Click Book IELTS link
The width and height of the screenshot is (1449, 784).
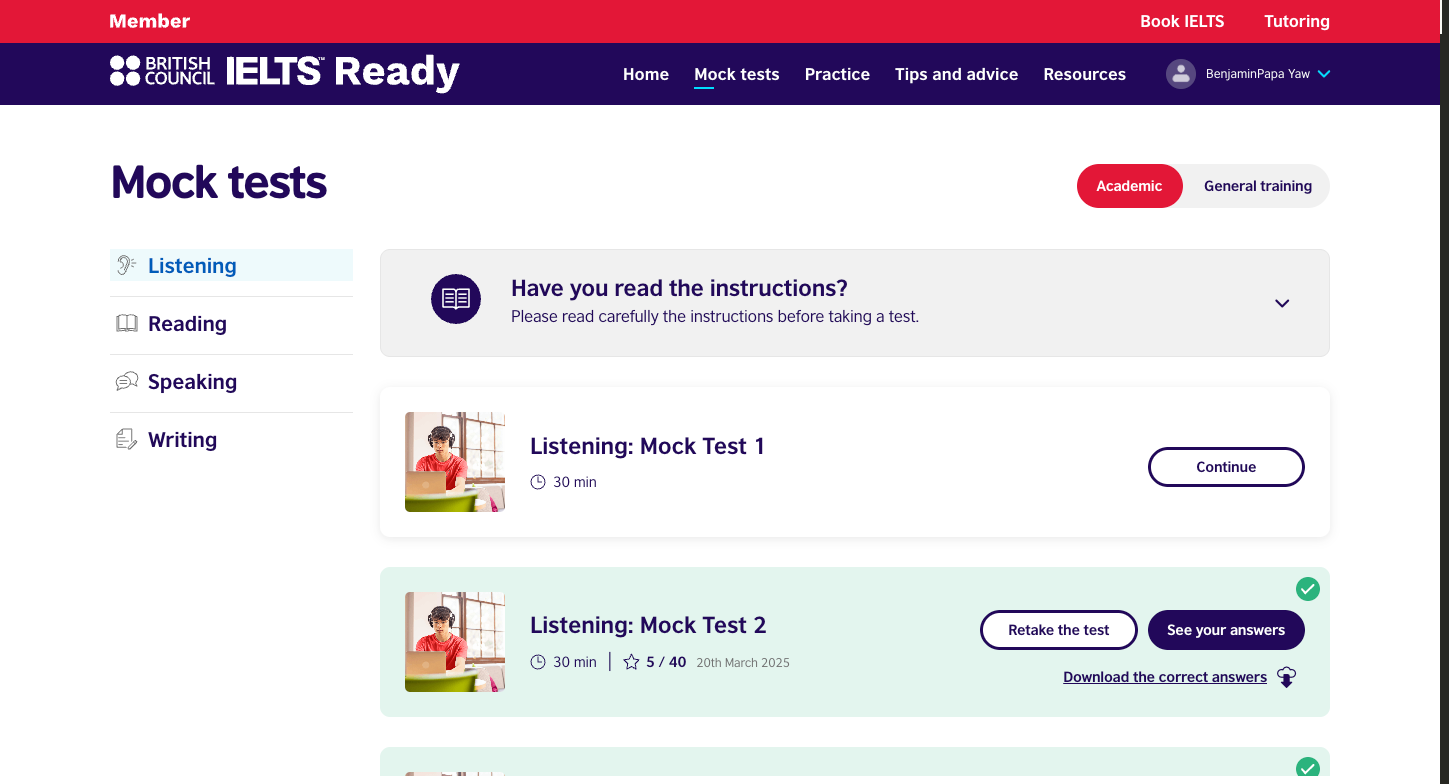[x=1182, y=21]
